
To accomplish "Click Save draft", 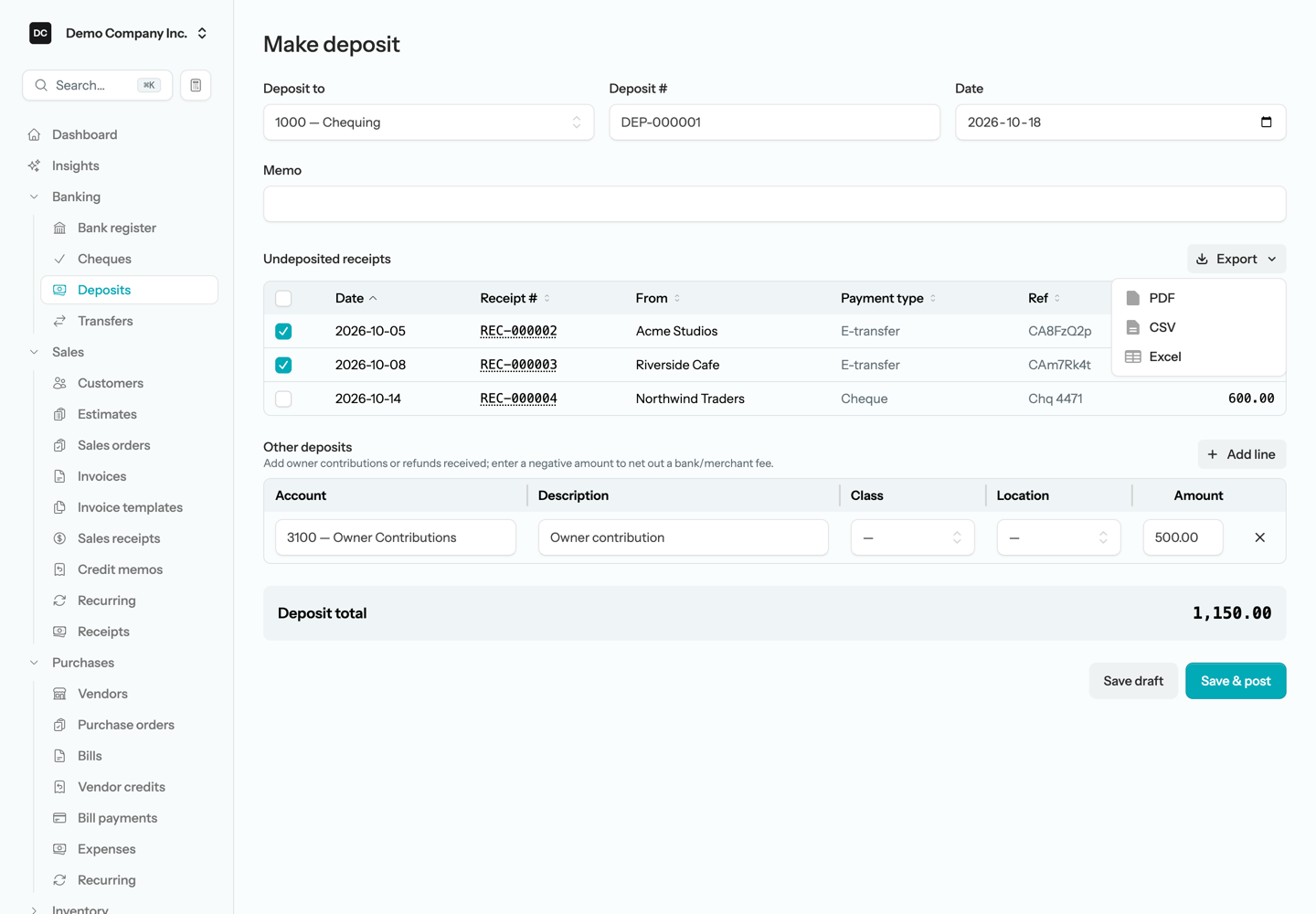I will tap(1133, 681).
